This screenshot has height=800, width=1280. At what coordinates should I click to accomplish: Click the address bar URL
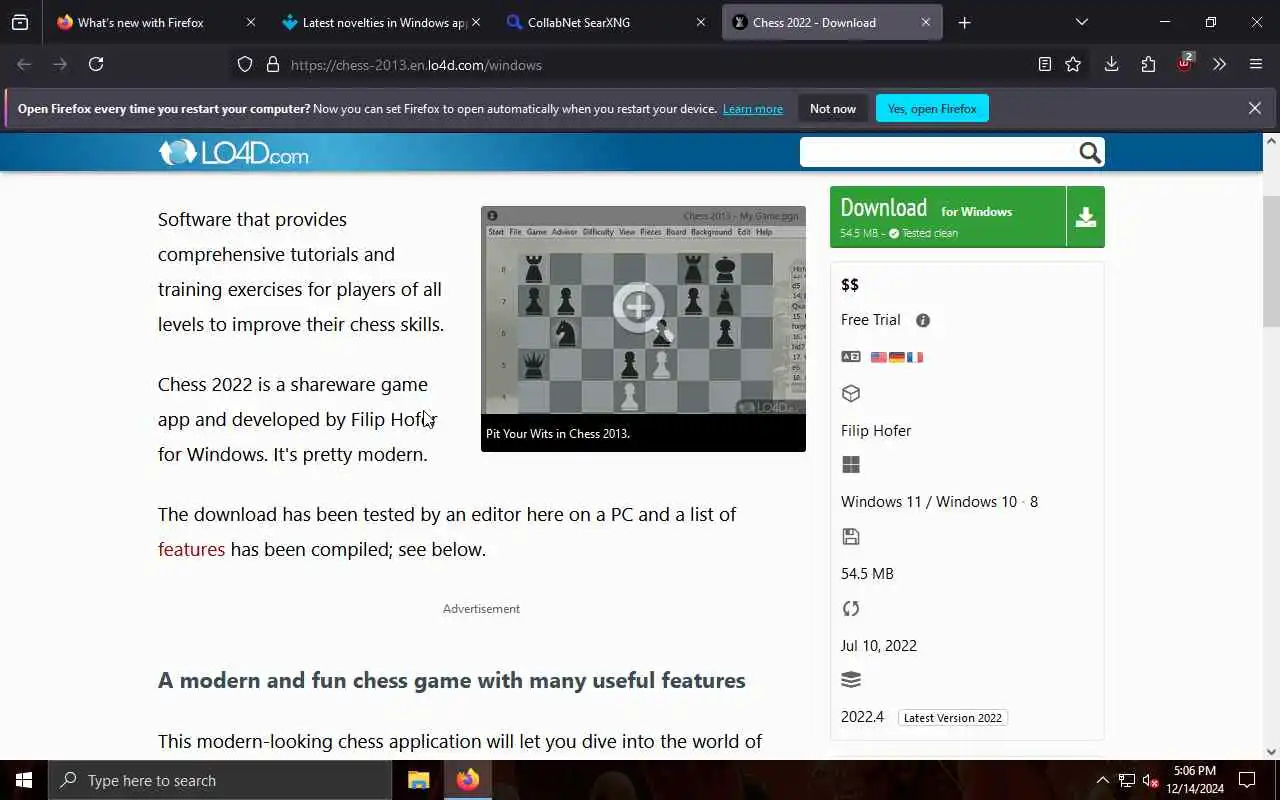(x=416, y=65)
